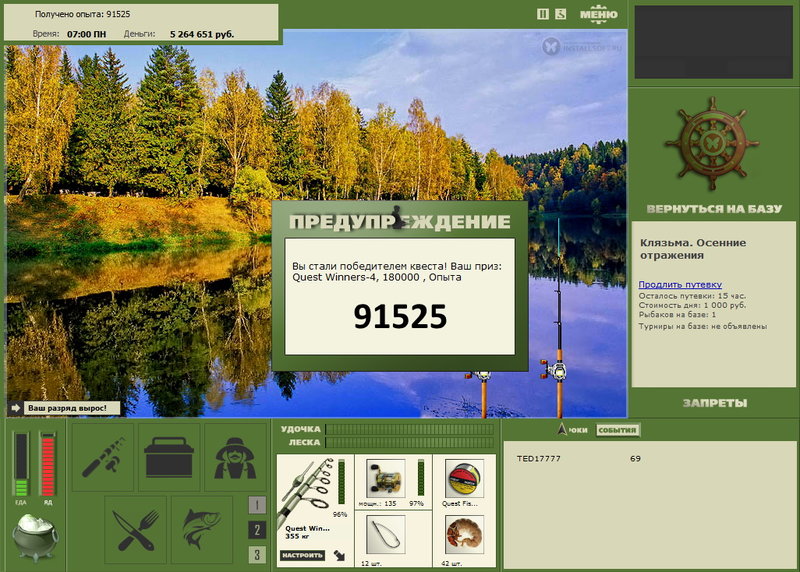Click the ЛЕСКА tension bar
The width and height of the screenshot is (800, 572).
pyautogui.click(x=409, y=442)
